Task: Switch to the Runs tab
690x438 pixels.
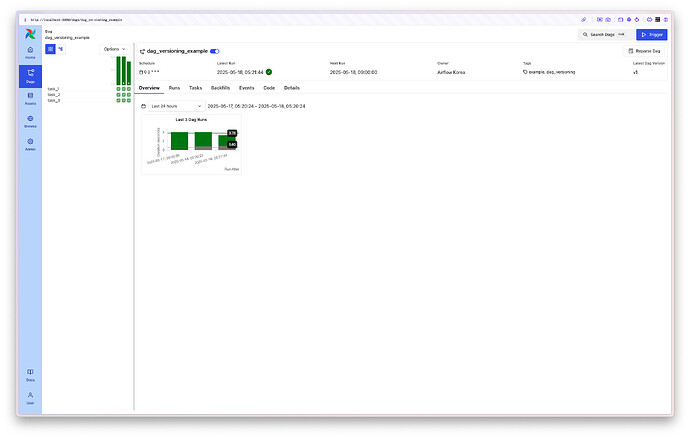Action: point(174,88)
